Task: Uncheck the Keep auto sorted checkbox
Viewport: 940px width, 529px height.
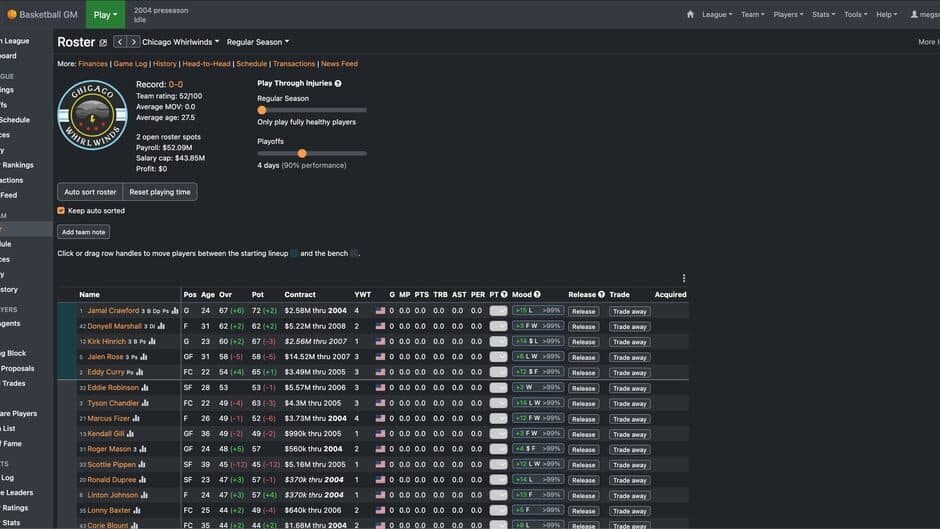Action: (61, 211)
